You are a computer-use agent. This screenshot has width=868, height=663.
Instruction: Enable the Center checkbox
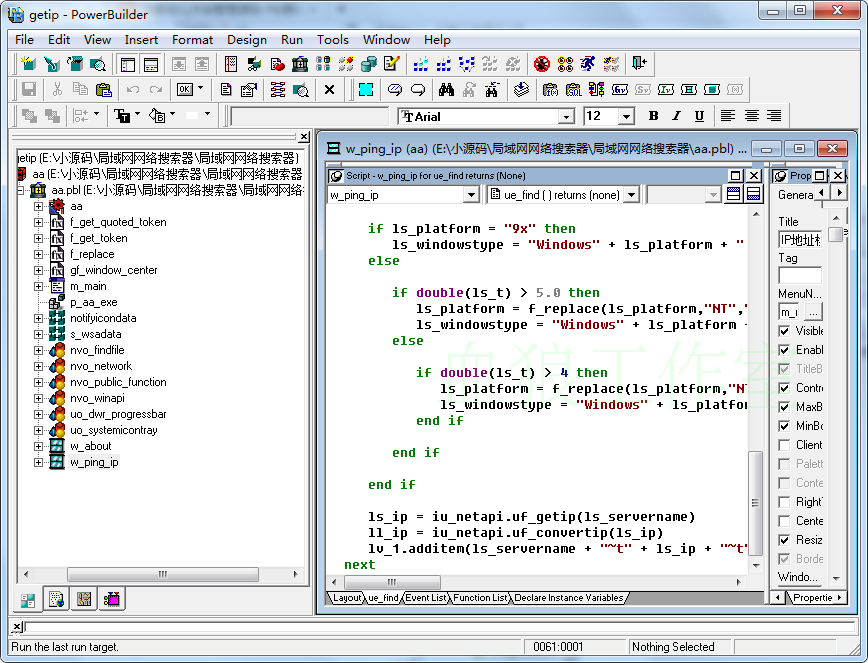(784, 521)
